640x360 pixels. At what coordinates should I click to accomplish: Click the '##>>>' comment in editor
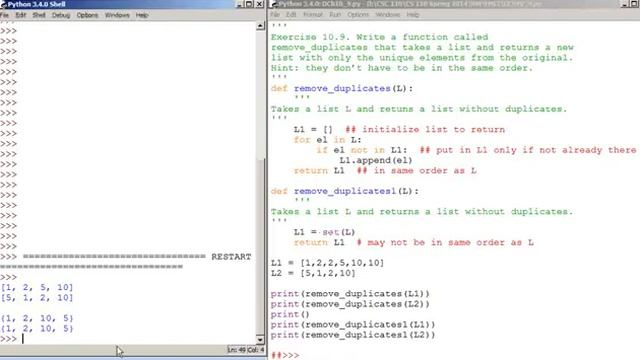coord(285,356)
